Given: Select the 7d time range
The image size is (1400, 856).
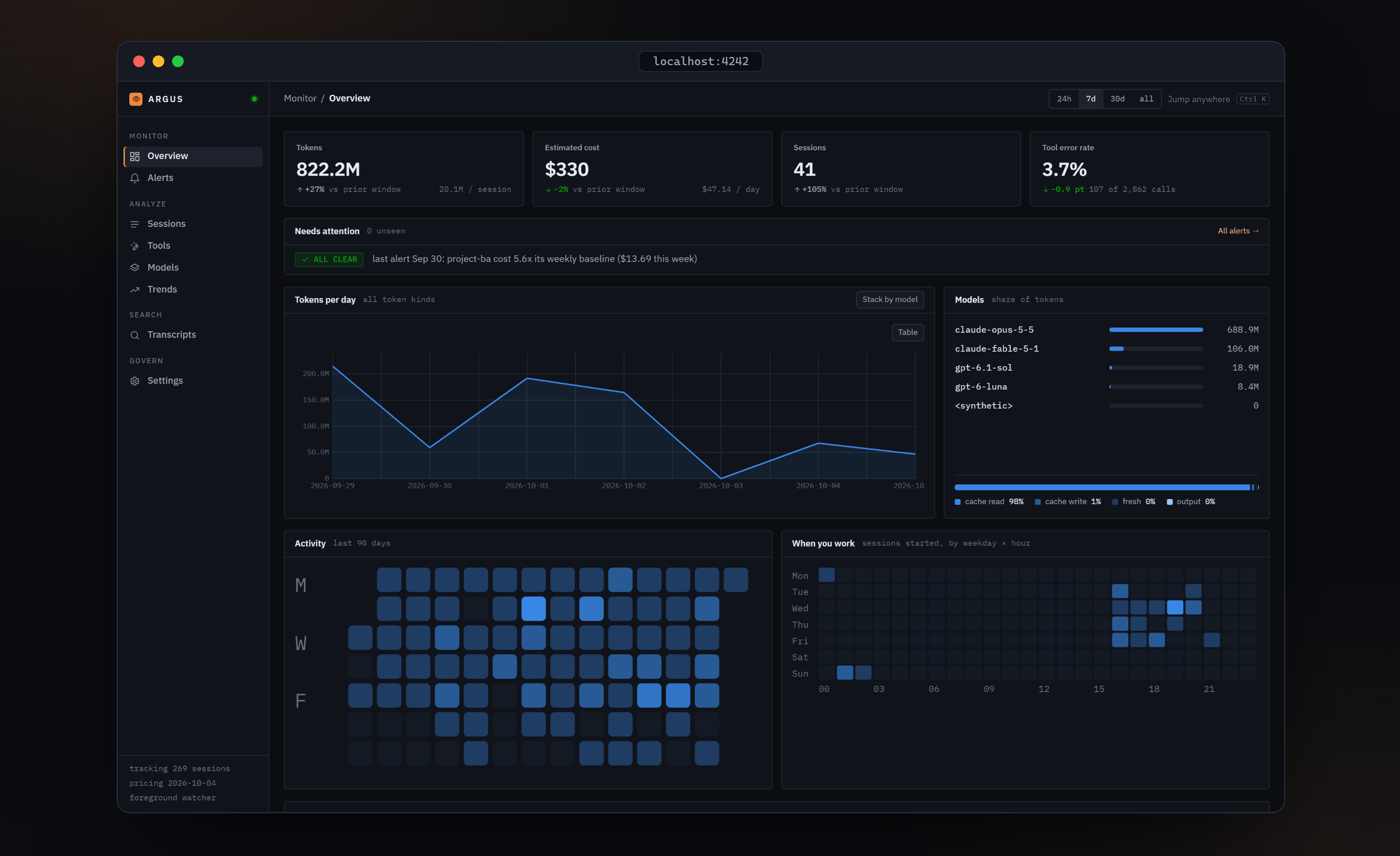Looking at the screenshot, I should 1090,99.
